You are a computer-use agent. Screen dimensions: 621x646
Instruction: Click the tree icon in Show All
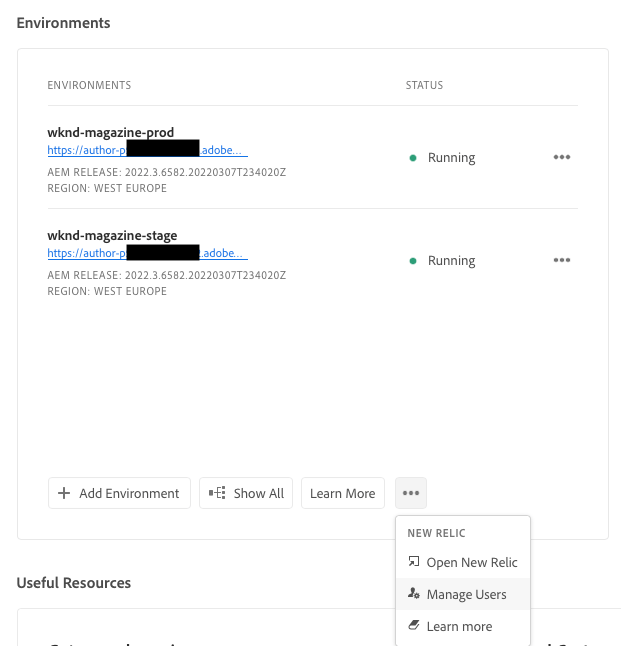[217, 493]
